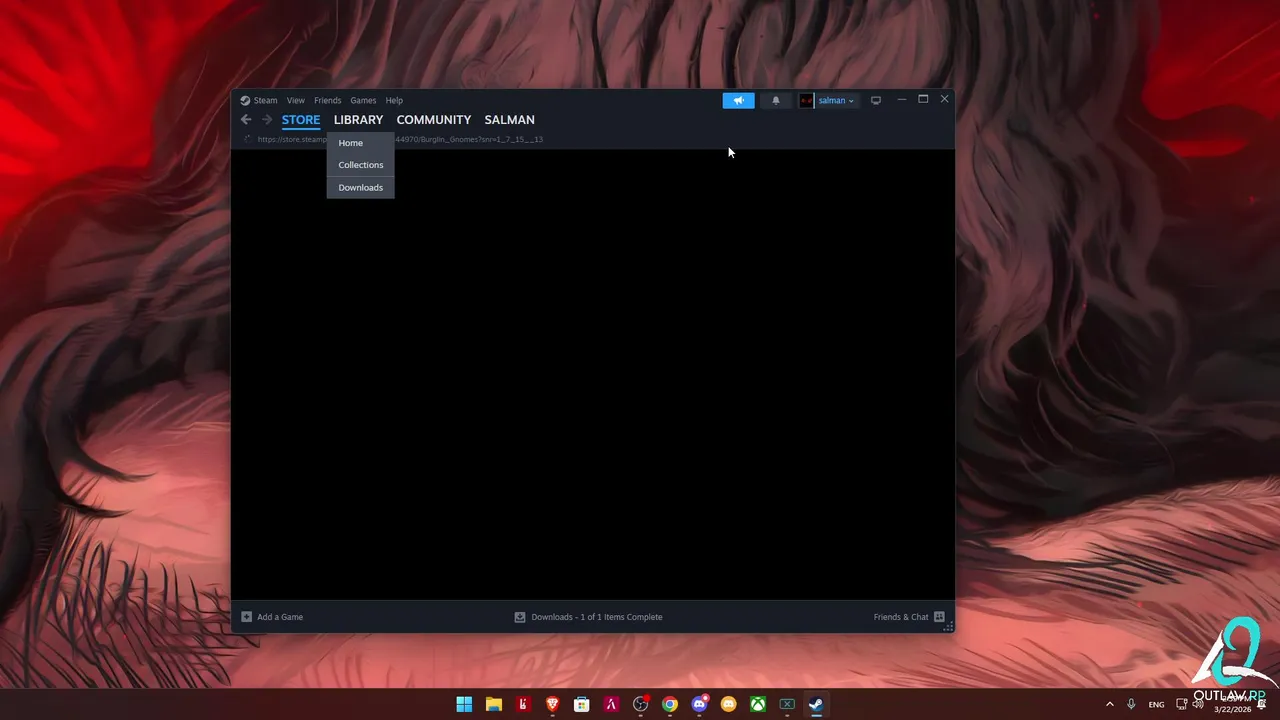Click the Steam icon in the taskbar
Screen dimensions: 1280x720
coord(816,704)
